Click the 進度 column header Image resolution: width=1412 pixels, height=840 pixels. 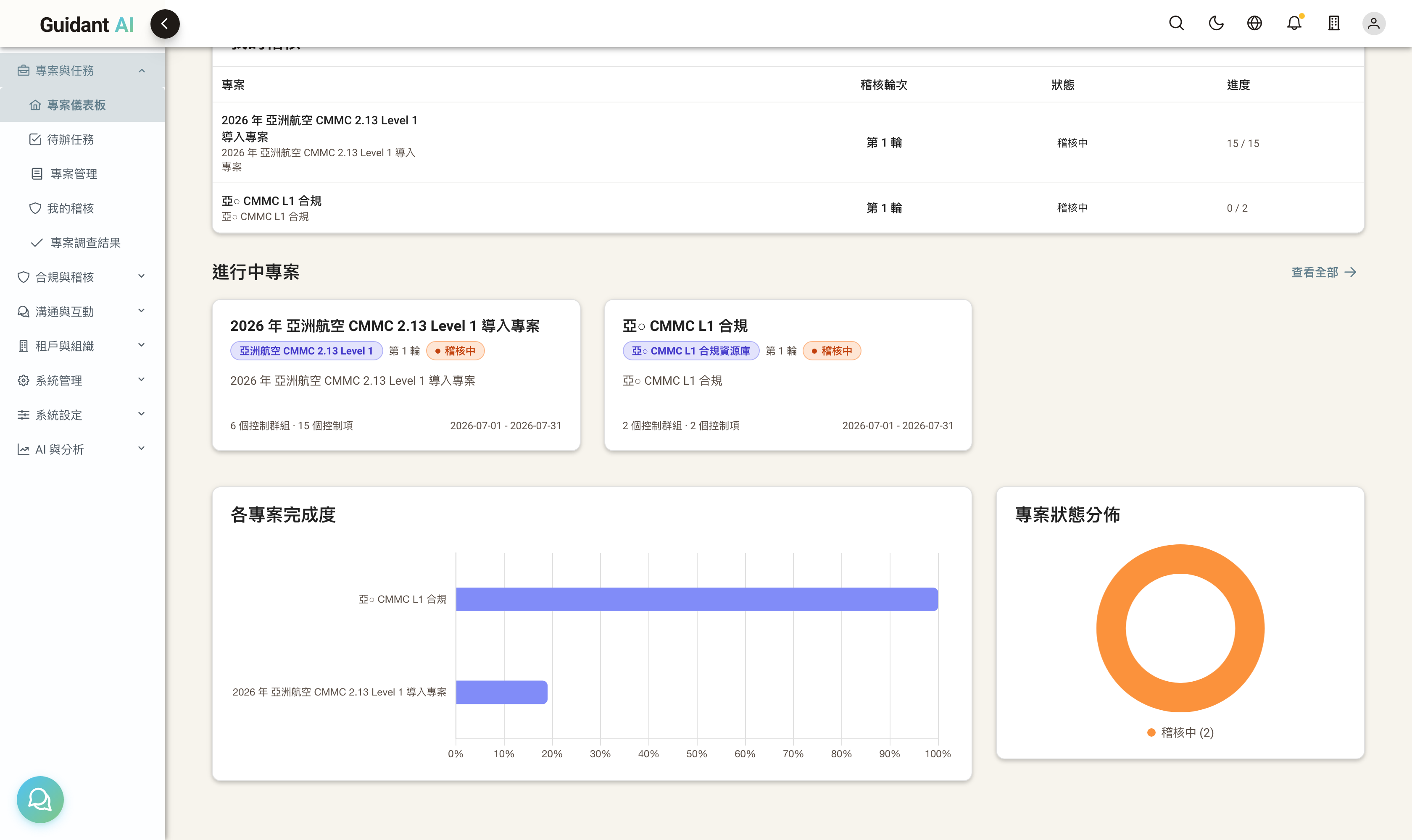click(1238, 85)
